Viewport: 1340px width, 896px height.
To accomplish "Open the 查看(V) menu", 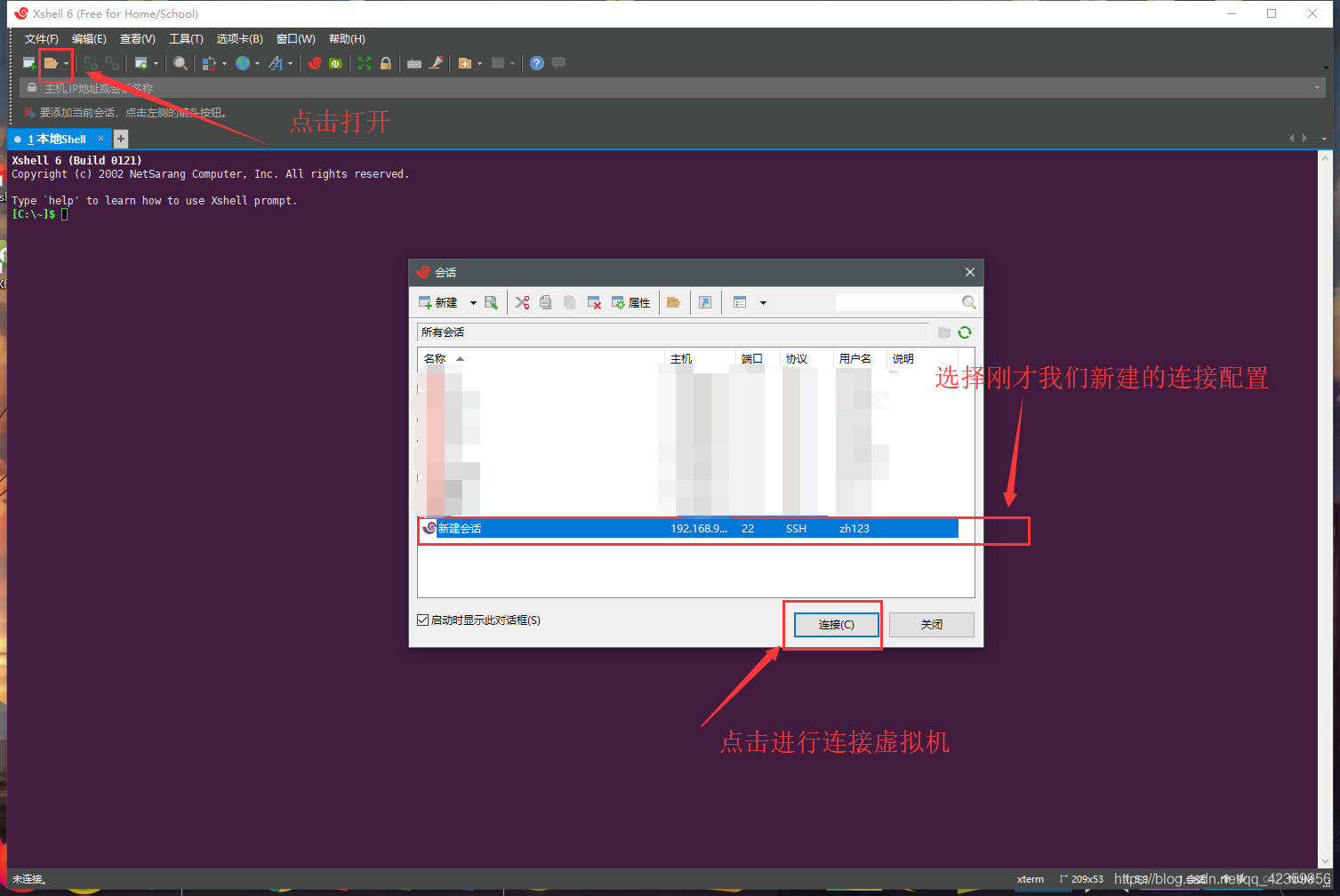I will 138,39.
